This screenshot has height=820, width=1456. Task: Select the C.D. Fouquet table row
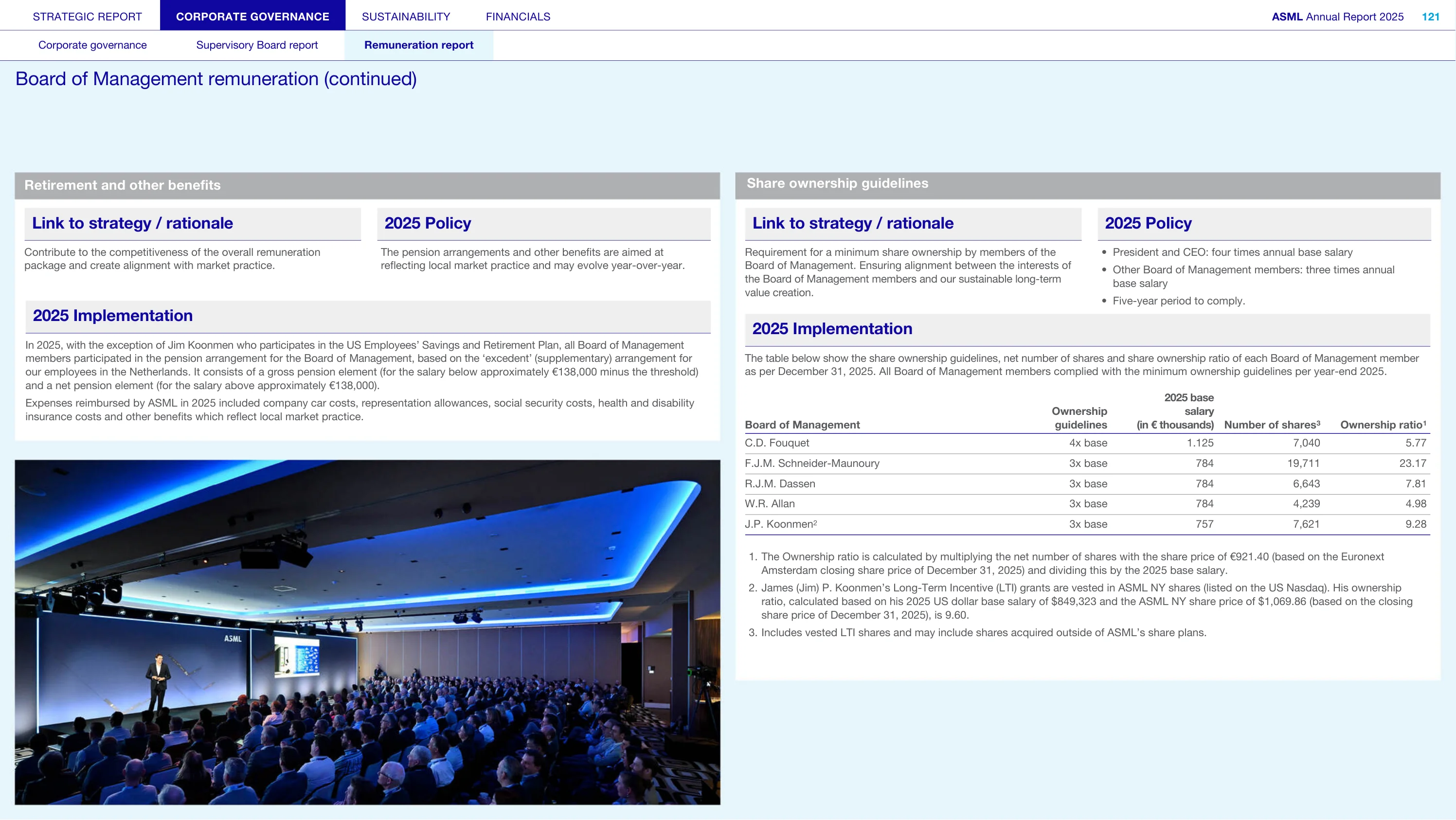(1087, 443)
